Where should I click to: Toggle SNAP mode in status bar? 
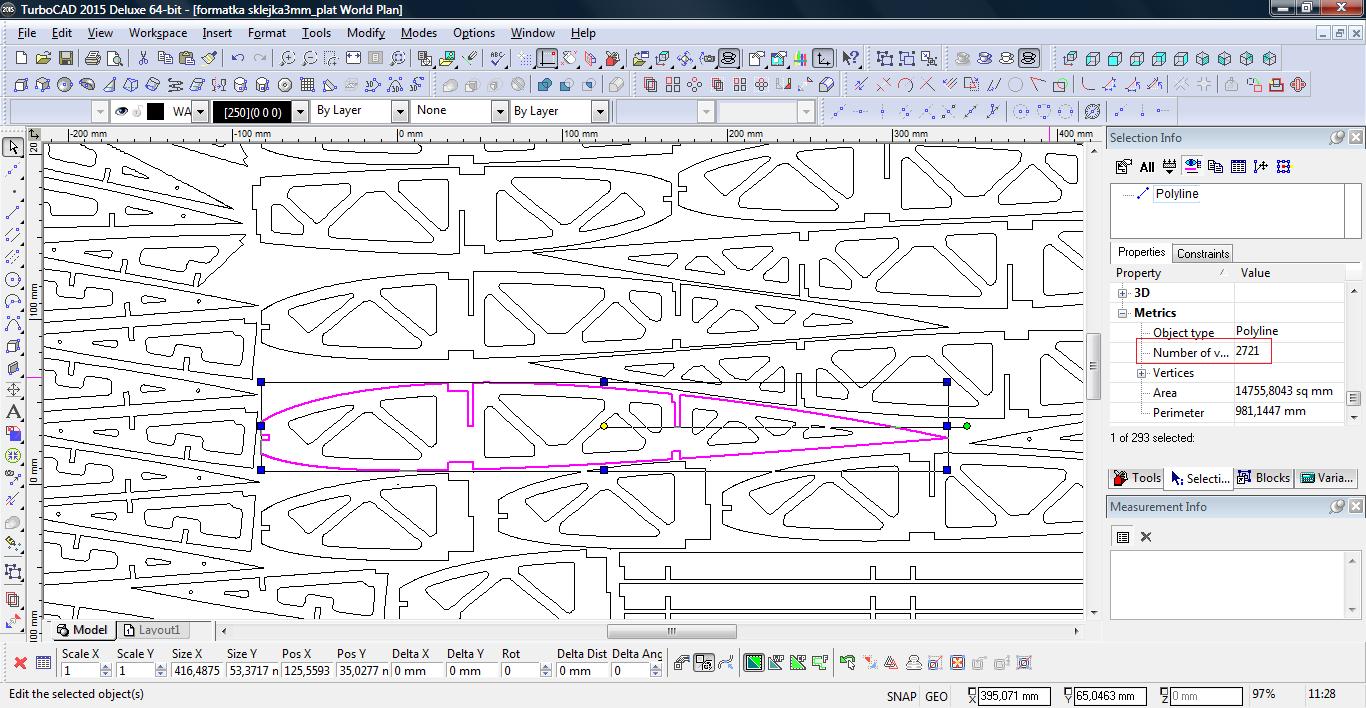point(900,696)
